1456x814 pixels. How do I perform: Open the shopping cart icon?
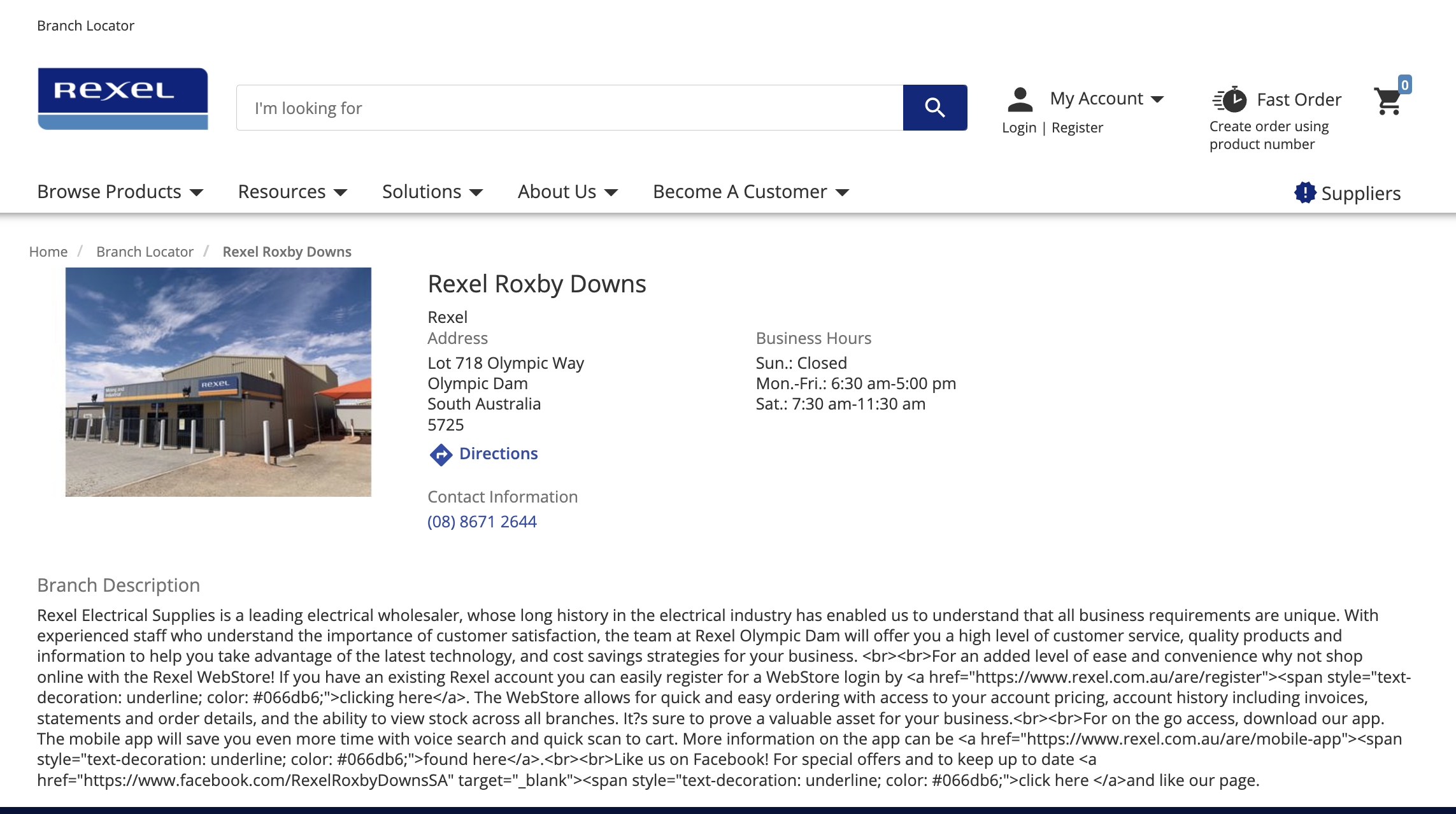tap(1388, 102)
